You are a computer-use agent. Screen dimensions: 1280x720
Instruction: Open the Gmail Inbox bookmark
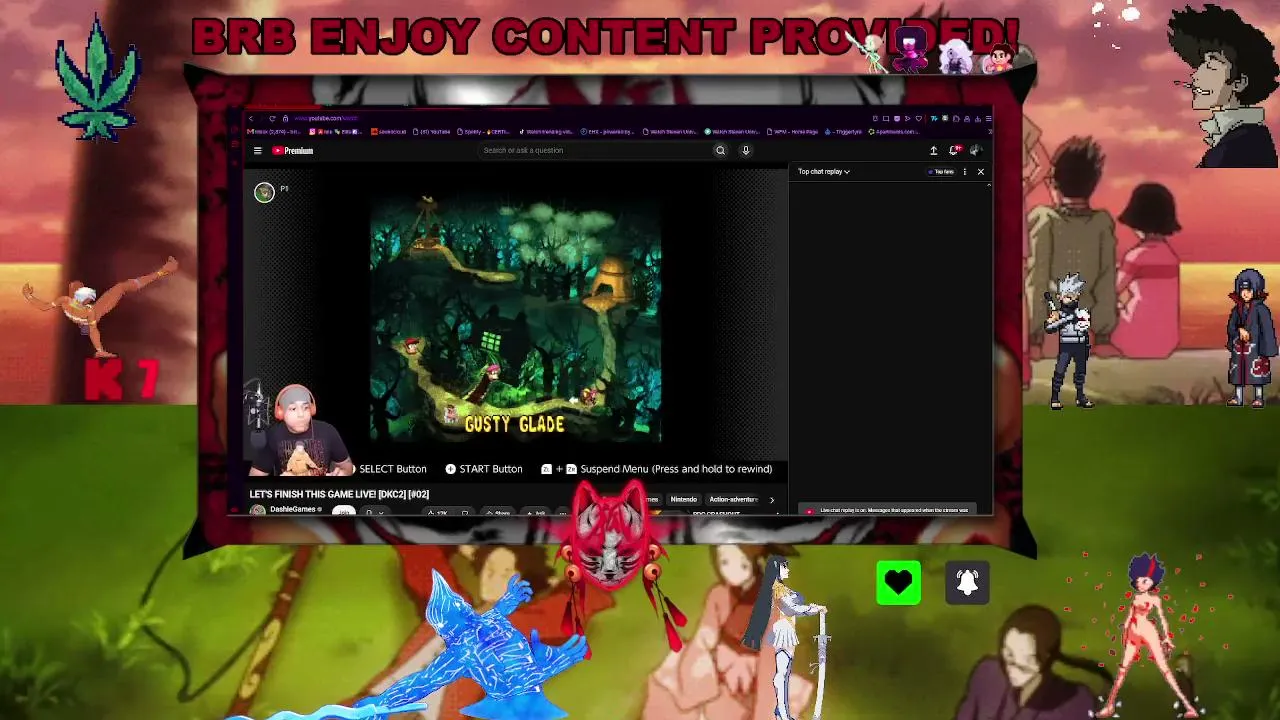point(275,132)
